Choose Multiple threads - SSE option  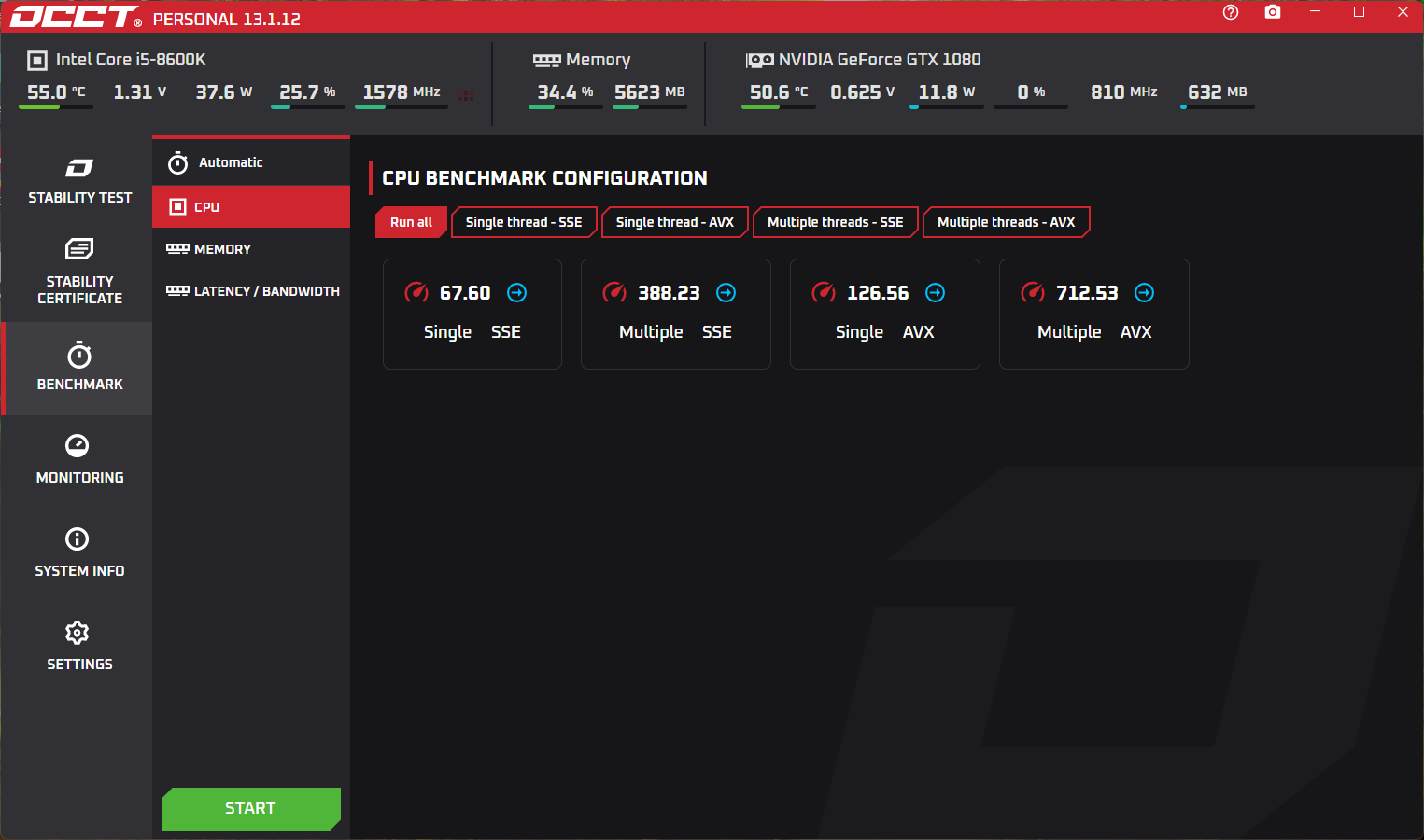836,222
